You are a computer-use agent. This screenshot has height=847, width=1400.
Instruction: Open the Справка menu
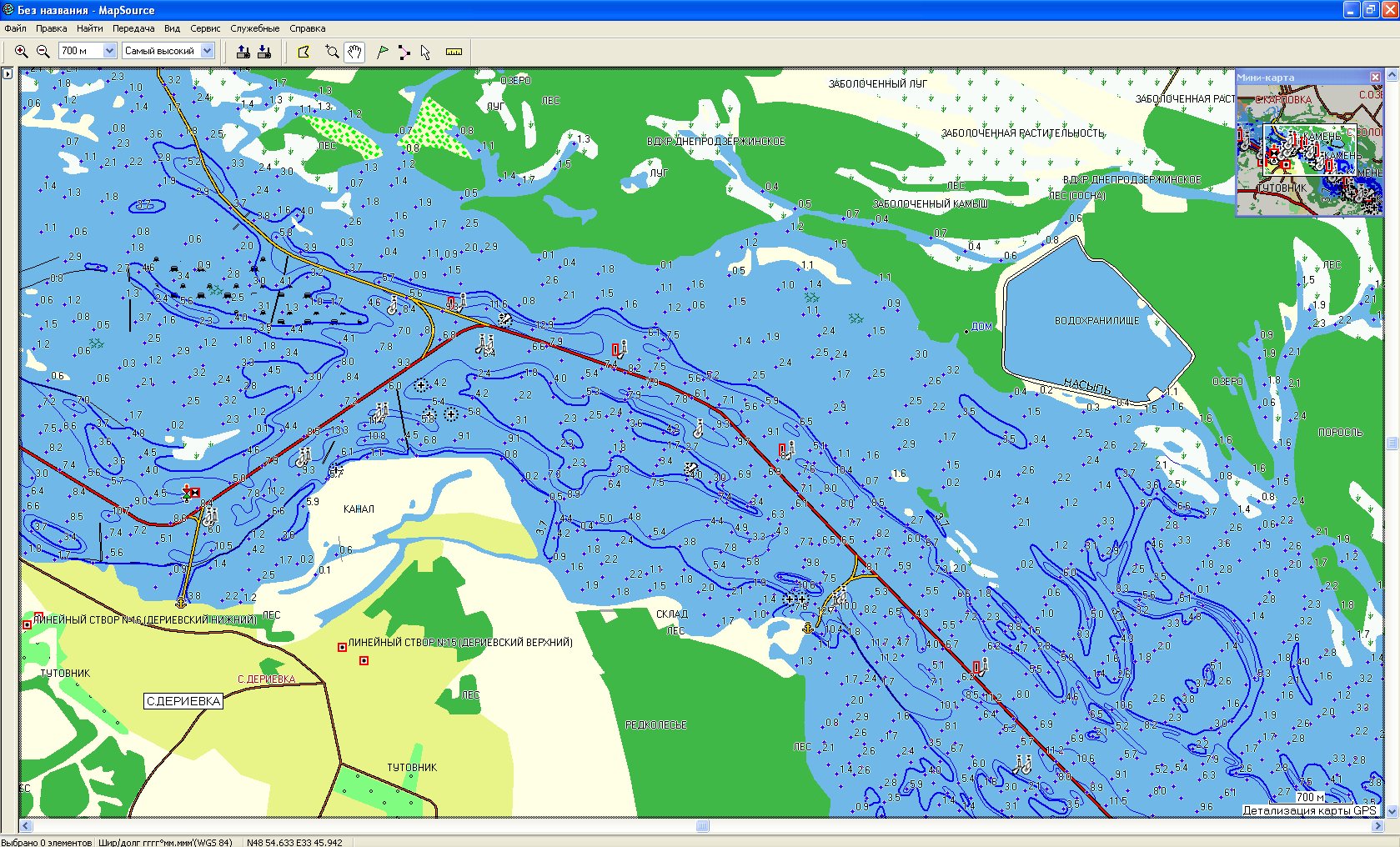pos(307,28)
